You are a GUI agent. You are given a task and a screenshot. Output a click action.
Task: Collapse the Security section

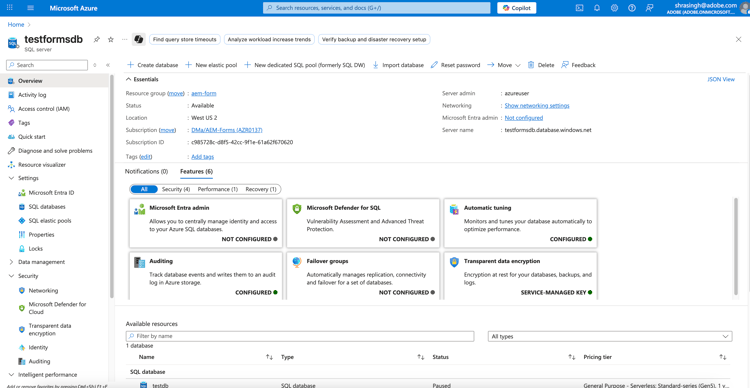tap(11, 276)
